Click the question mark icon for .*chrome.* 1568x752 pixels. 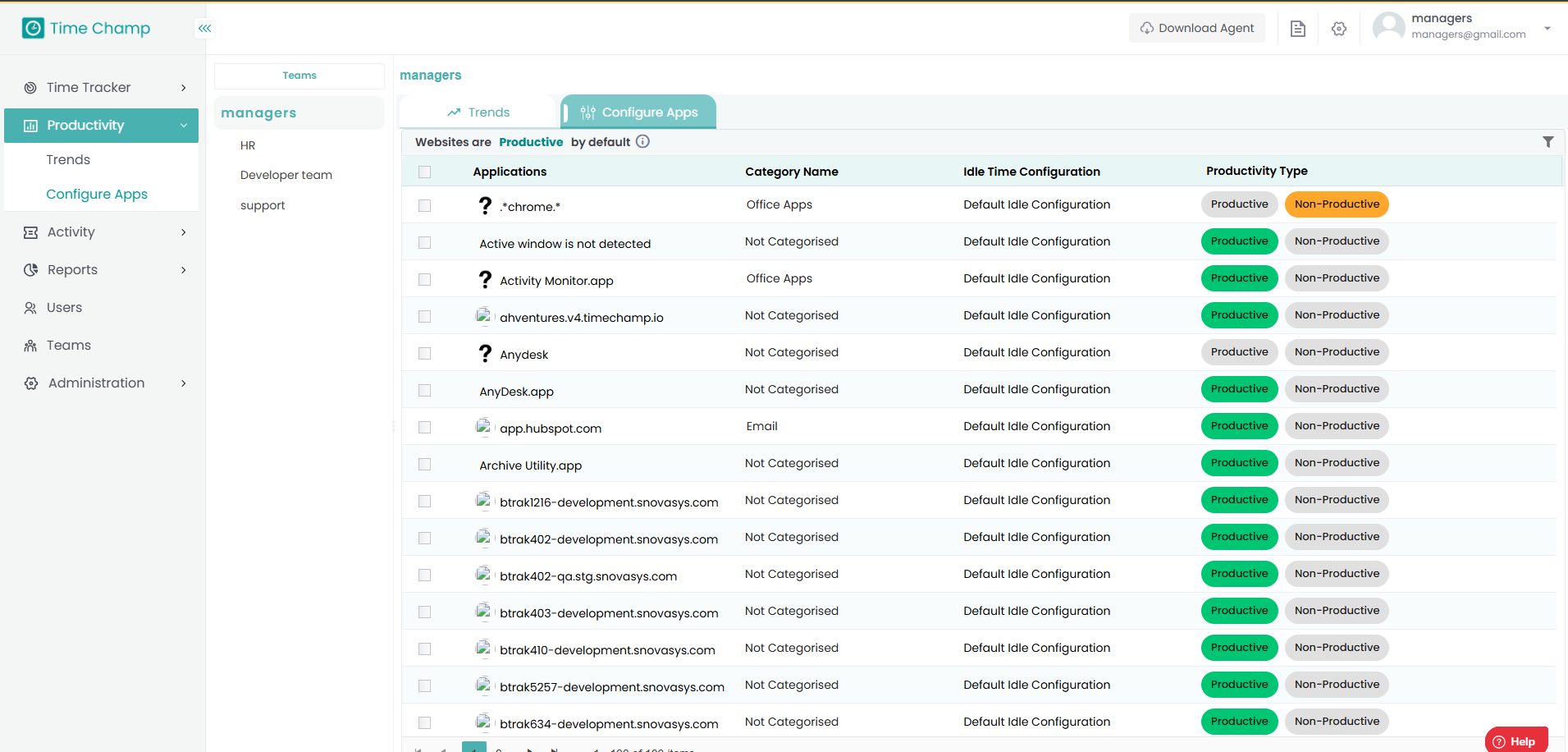(486, 205)
